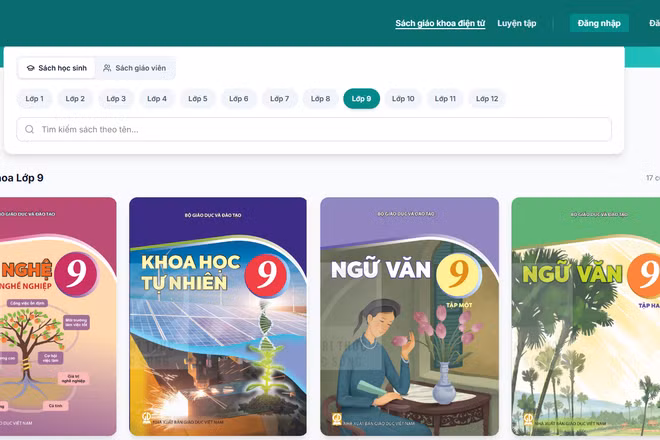660x440 pixels.
Task: Select the Lớp 6 grade filter
Action: (239, 99)
